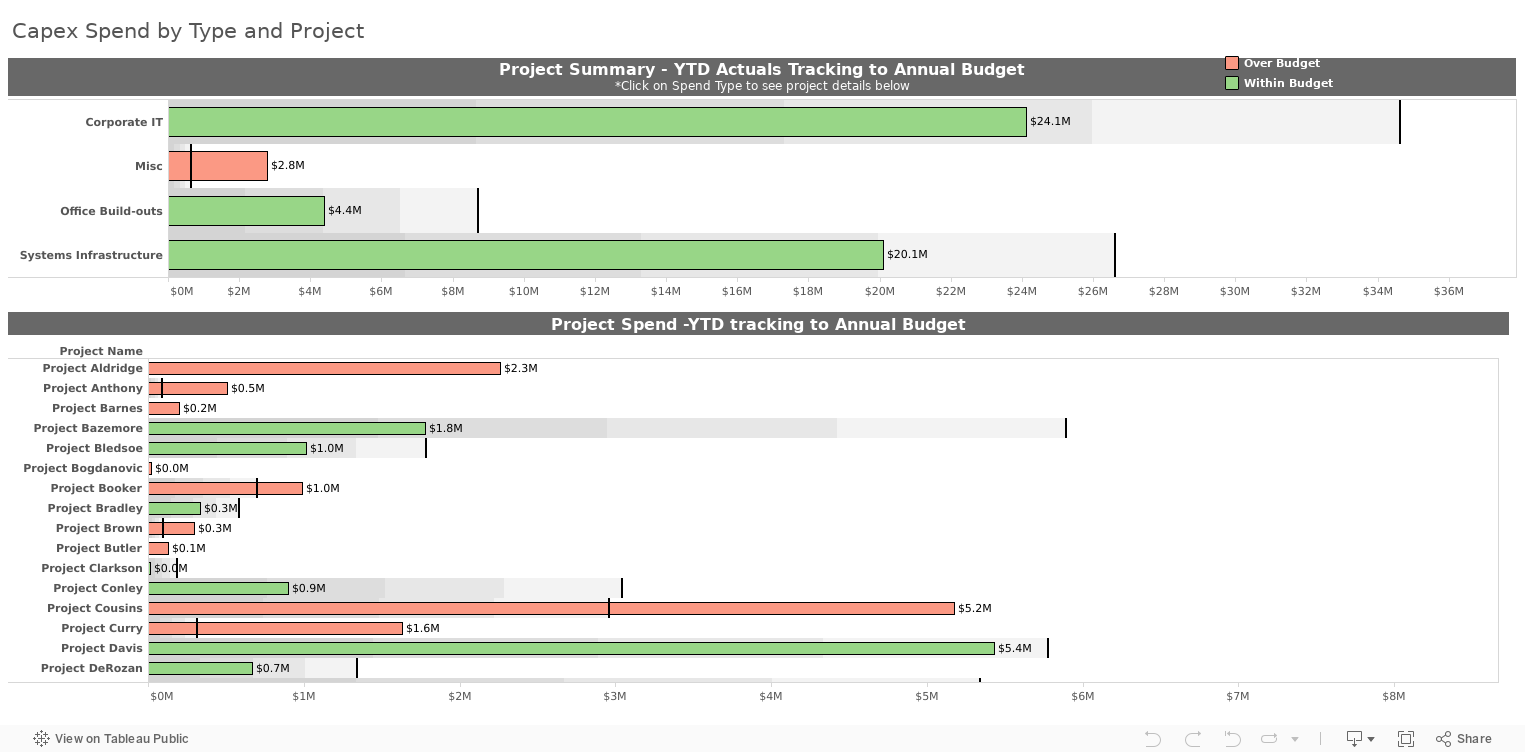Click the Office Build-outs green bar
1525x752 pixels.
coord(246,211)
